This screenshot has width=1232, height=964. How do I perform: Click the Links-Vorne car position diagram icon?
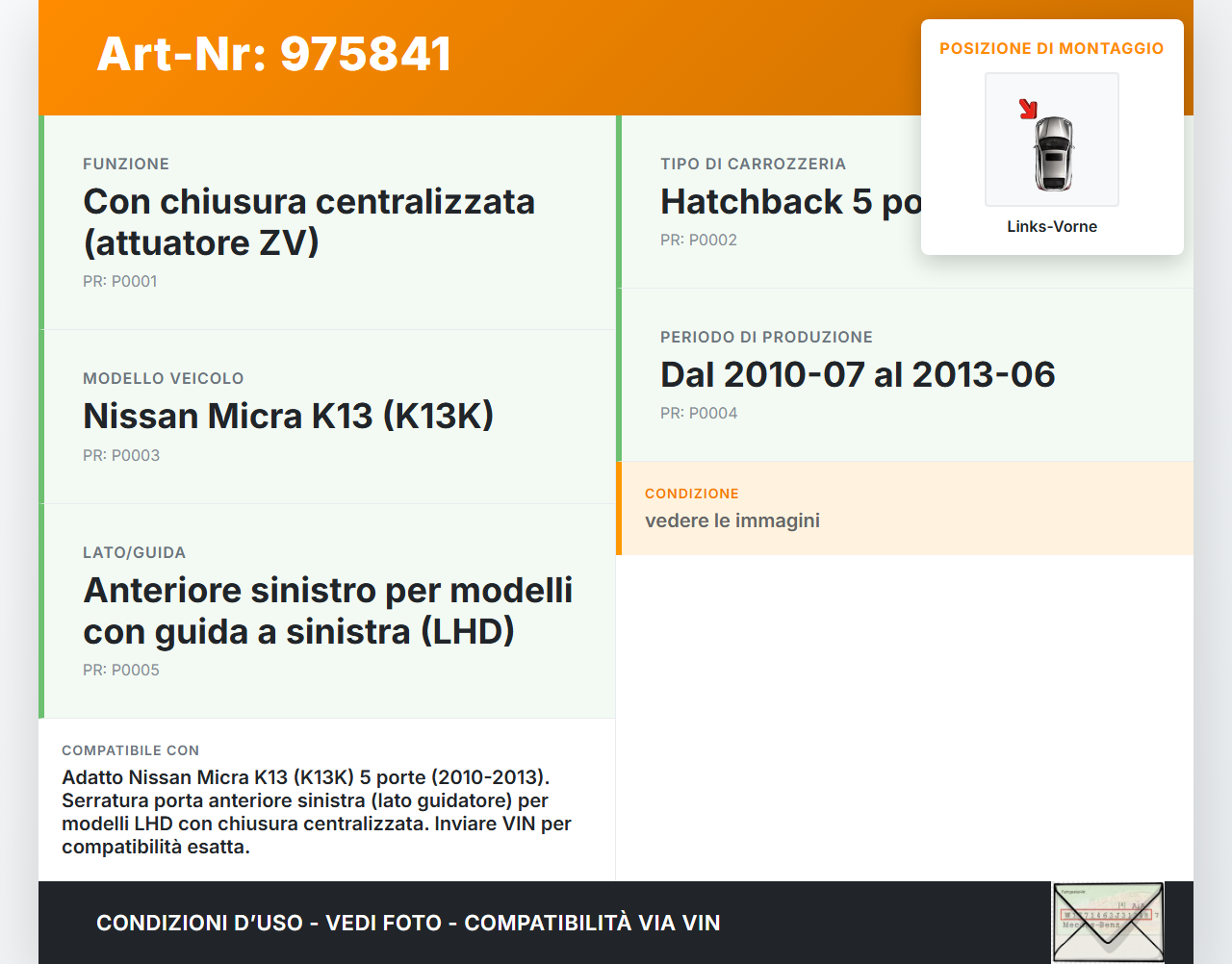(1051, 140)
